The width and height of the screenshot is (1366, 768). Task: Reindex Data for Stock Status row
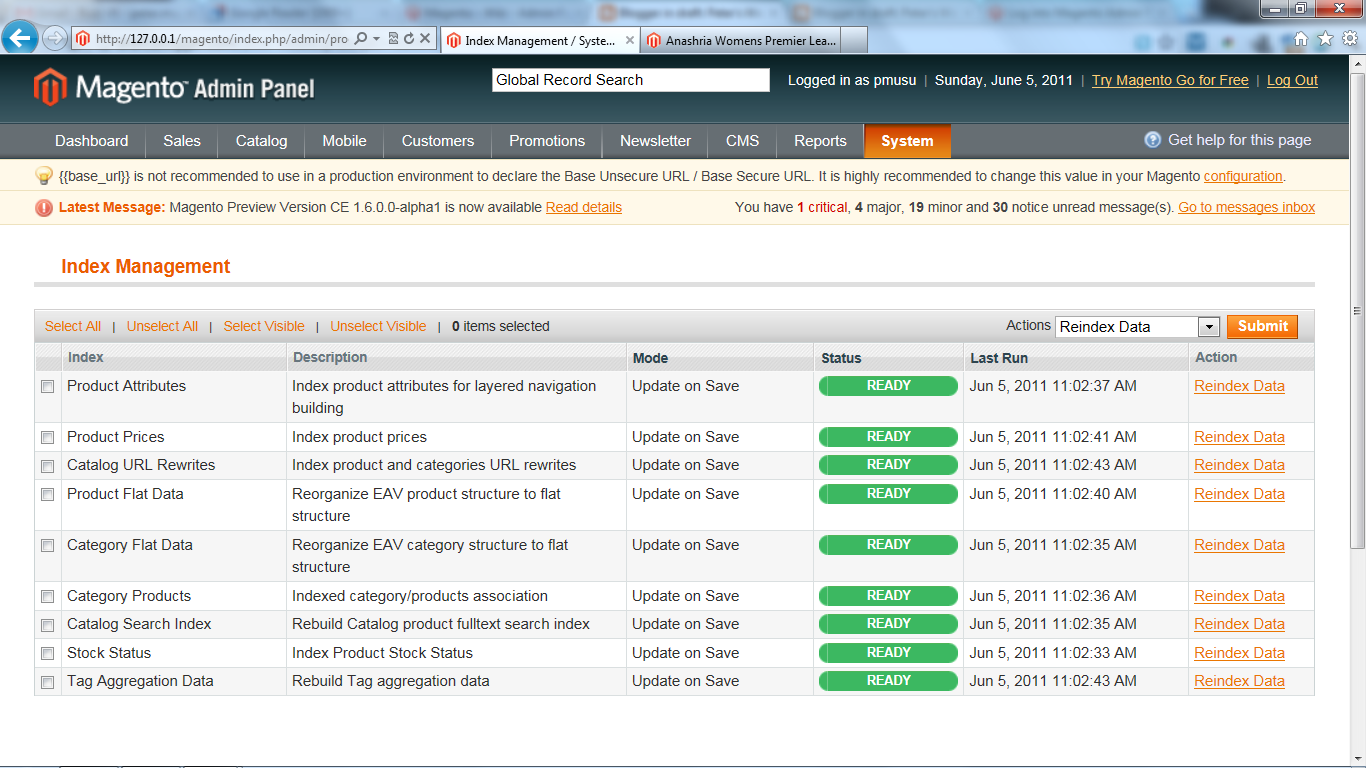click(x=1239, y=653)
